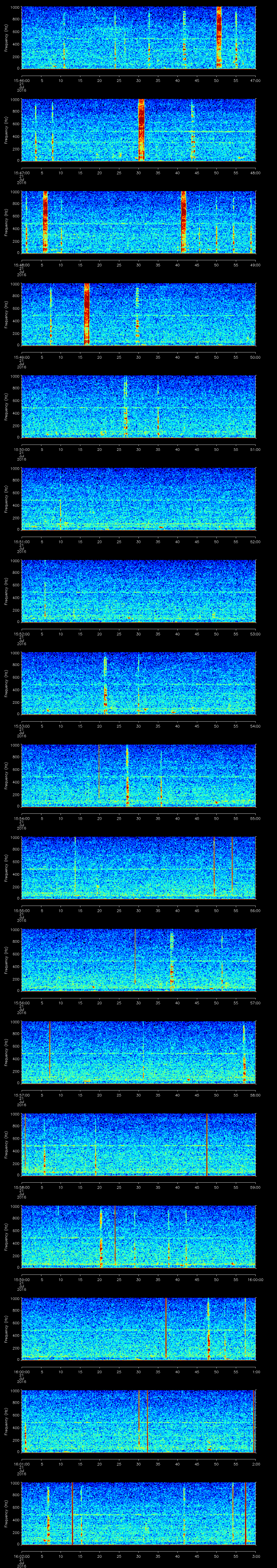277x1568 pixels.
Task: Open the spectrogram panel starting at 15:51:00
Action: click(139, 499)
